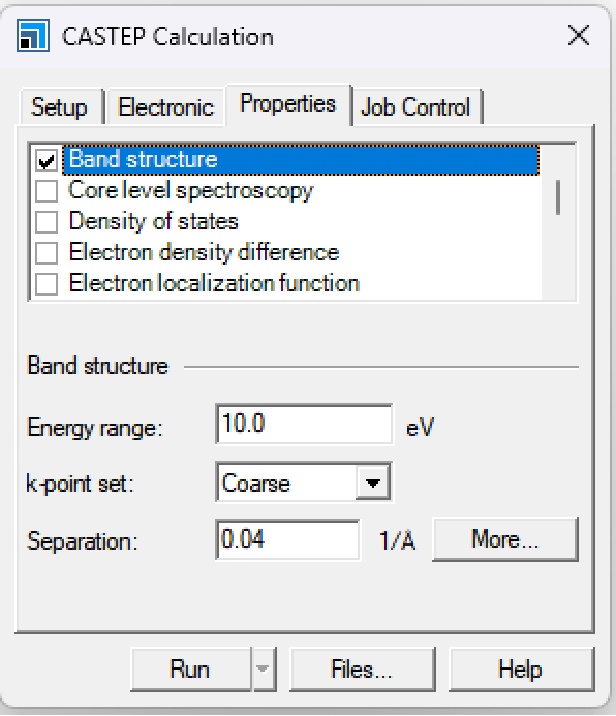Open the Files... dialog
Image resolution: width=616 pixels, height=716 pixels.
click(361, 670)
